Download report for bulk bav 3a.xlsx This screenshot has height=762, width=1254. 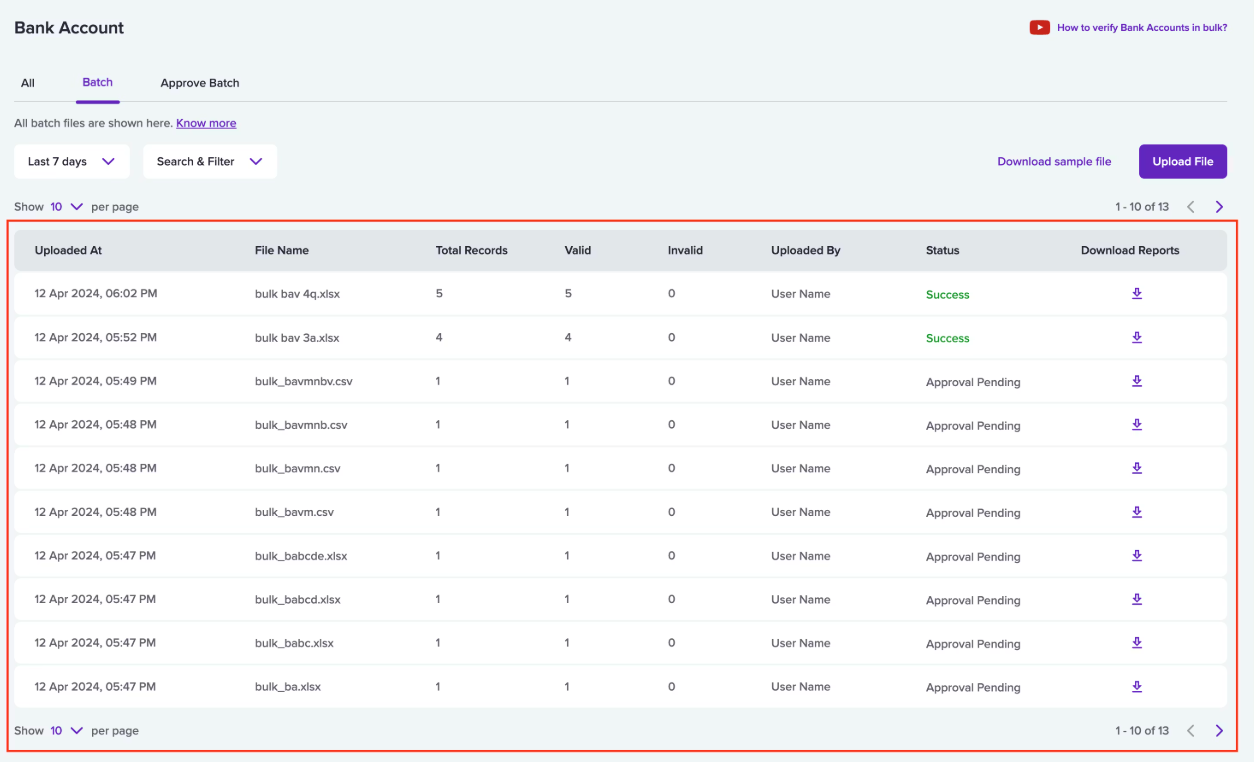[x=1137, y=337]
